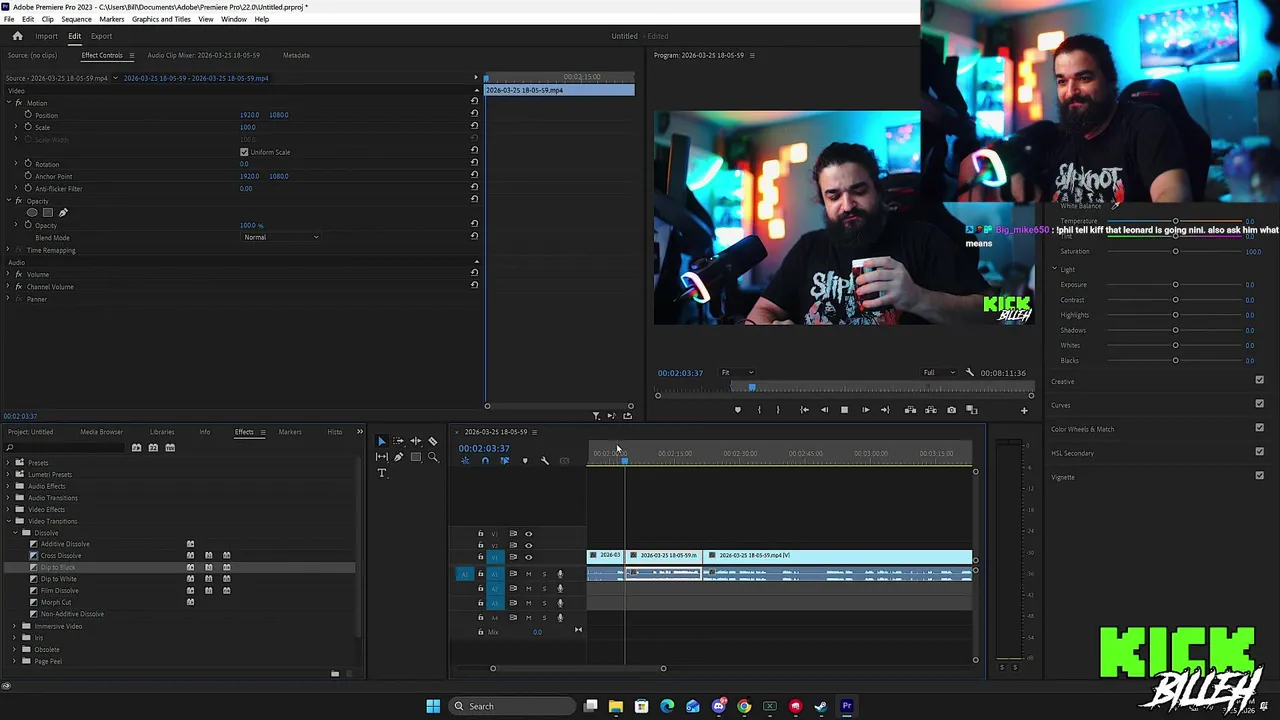Open Premiere Pro in the Windows taskbar
The height and width of the screenshot is (720, 1280).
coord(847,706)
